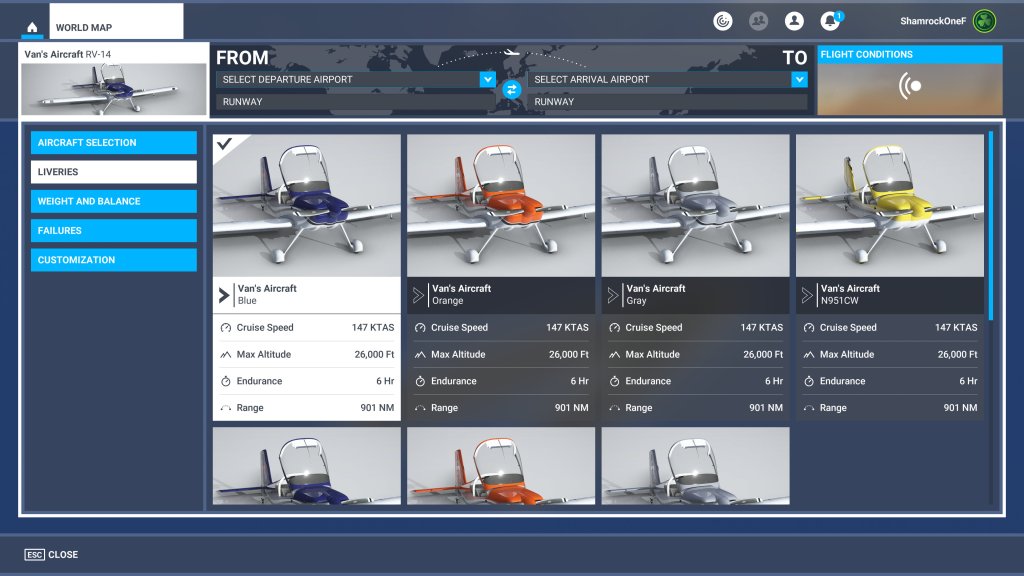Toggle the checkmark on the Blue livery

[x=225, y=145]
